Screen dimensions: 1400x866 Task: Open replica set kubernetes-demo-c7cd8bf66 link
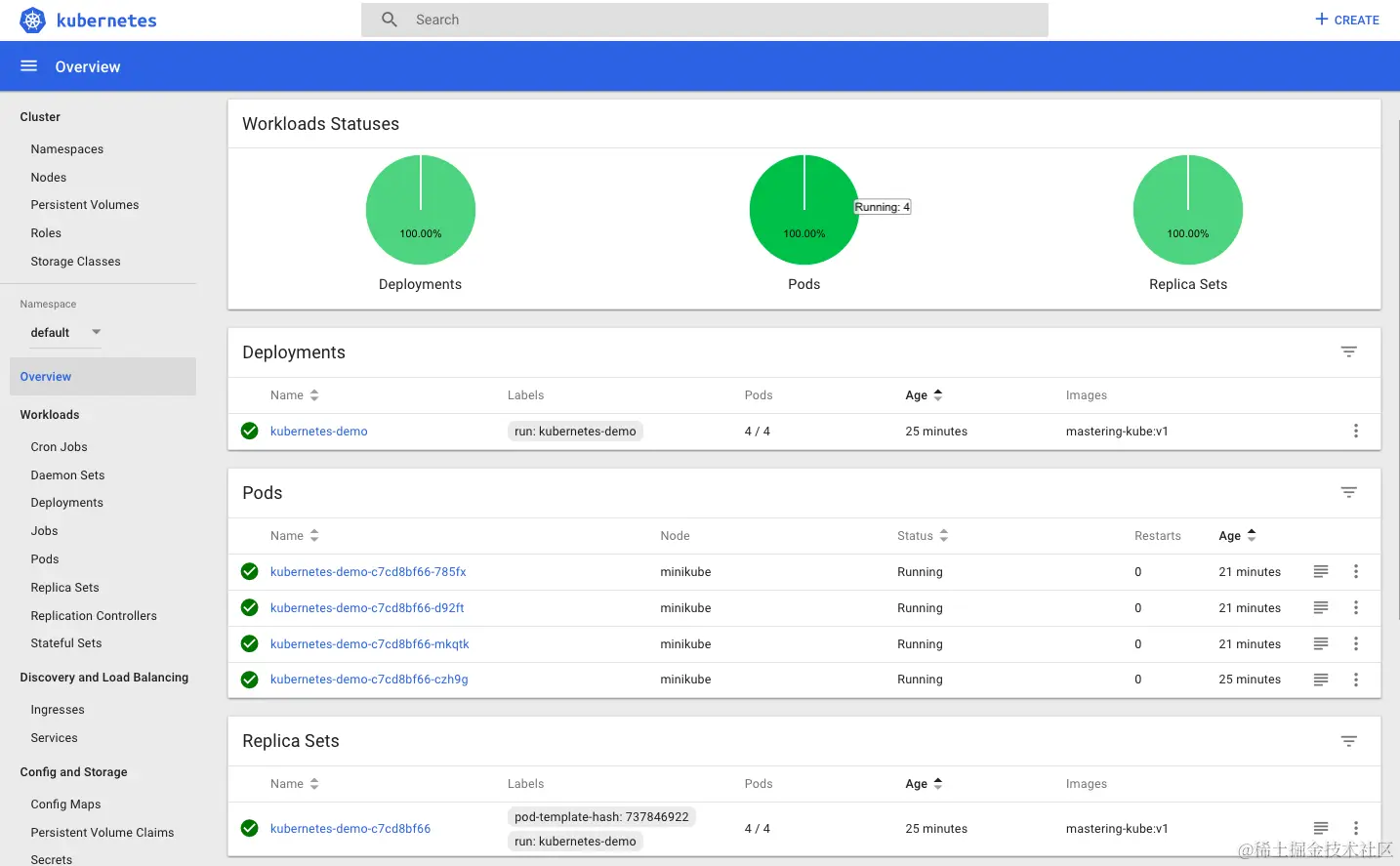350,828
